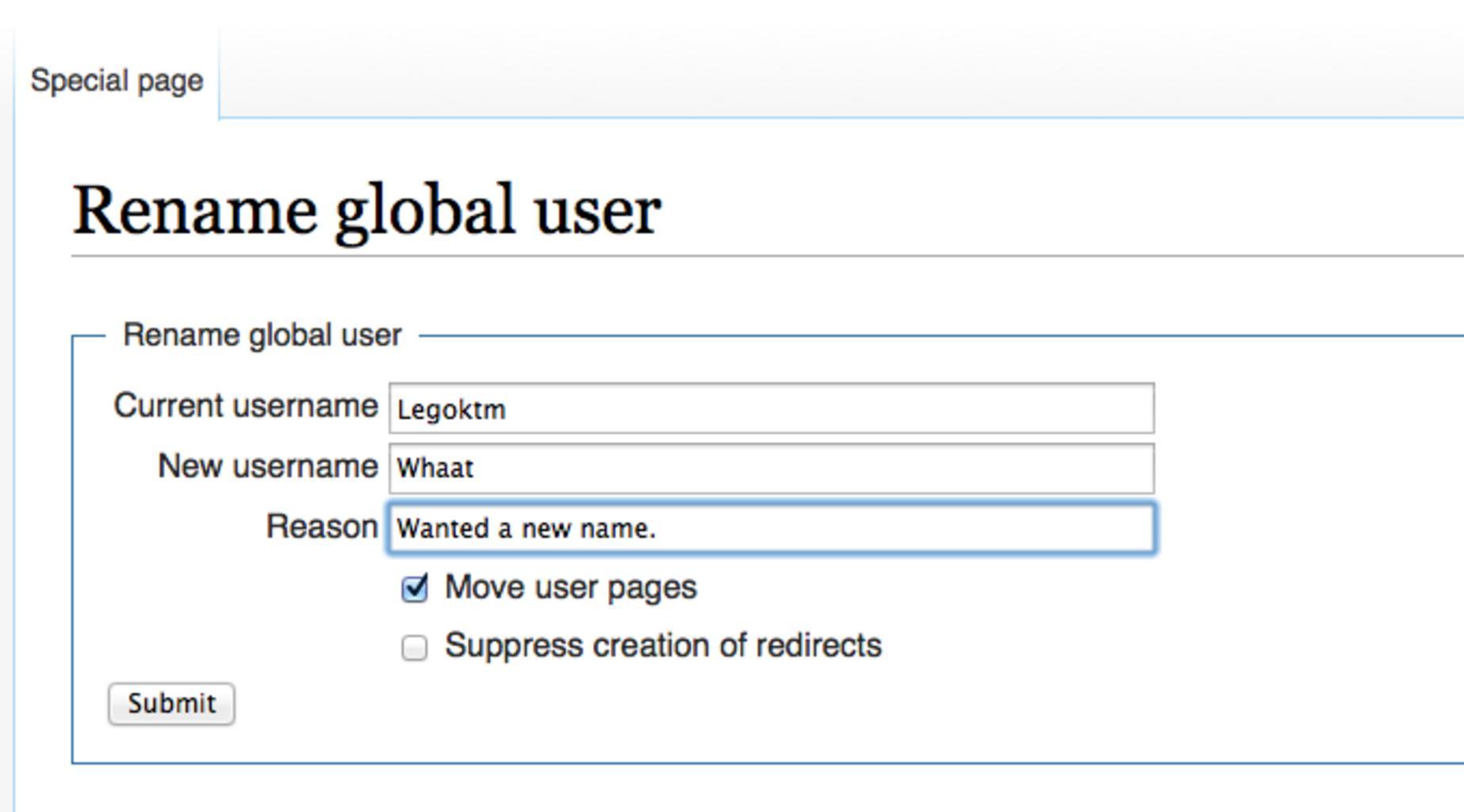This screenshot has height=812, width=1464.
Task: Click the 'New username' label
Action: point(267,466)
